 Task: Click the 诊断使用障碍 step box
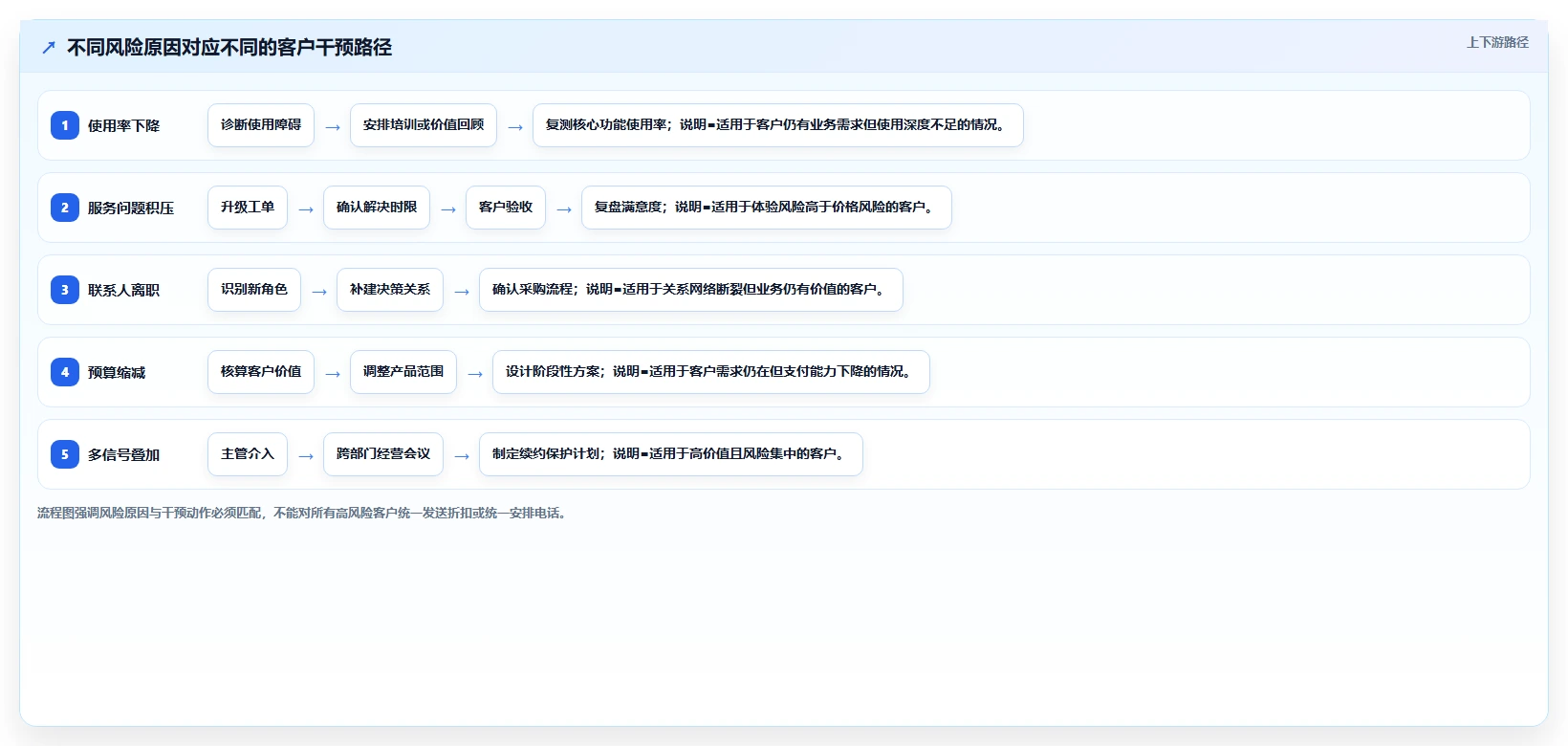(261, 125)
